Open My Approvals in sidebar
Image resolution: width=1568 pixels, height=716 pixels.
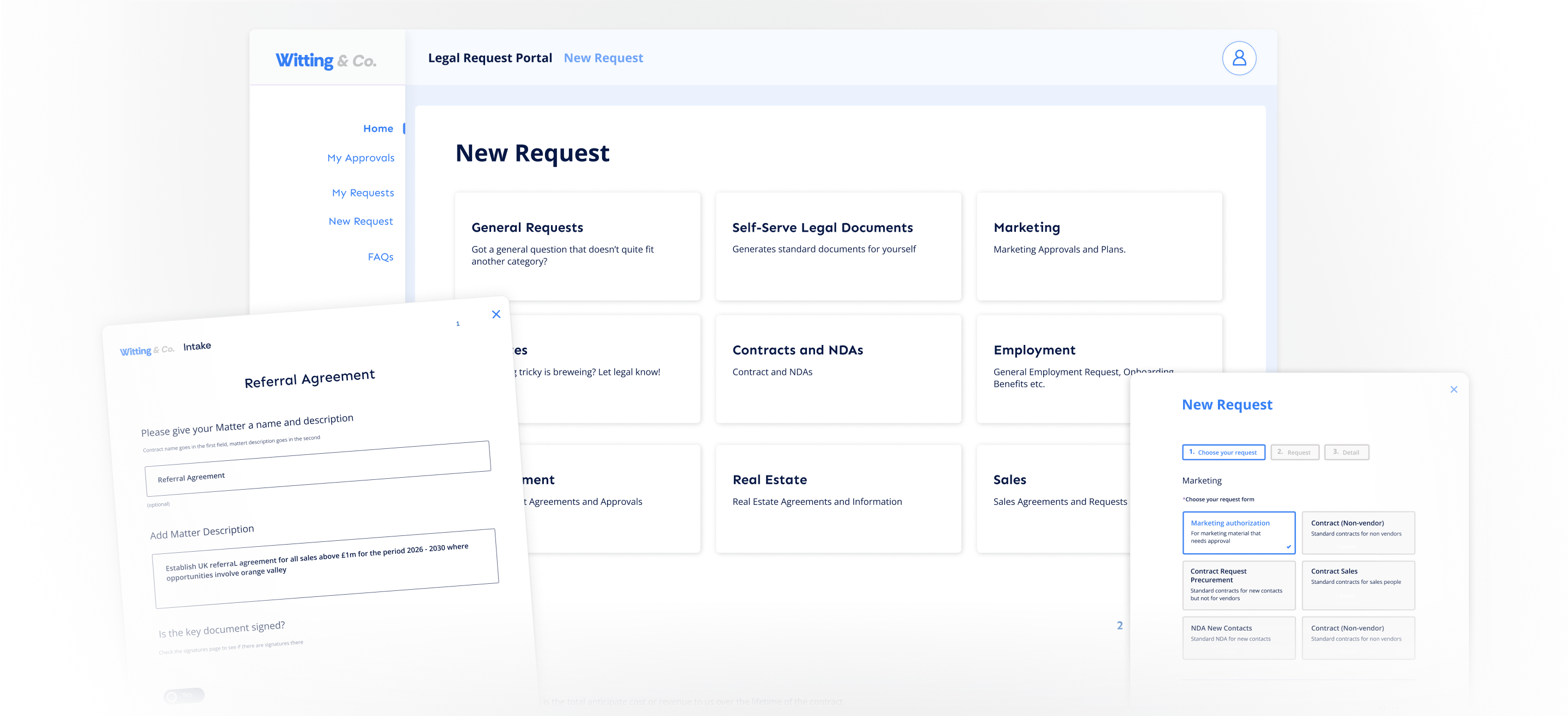(x=360, y=158)
